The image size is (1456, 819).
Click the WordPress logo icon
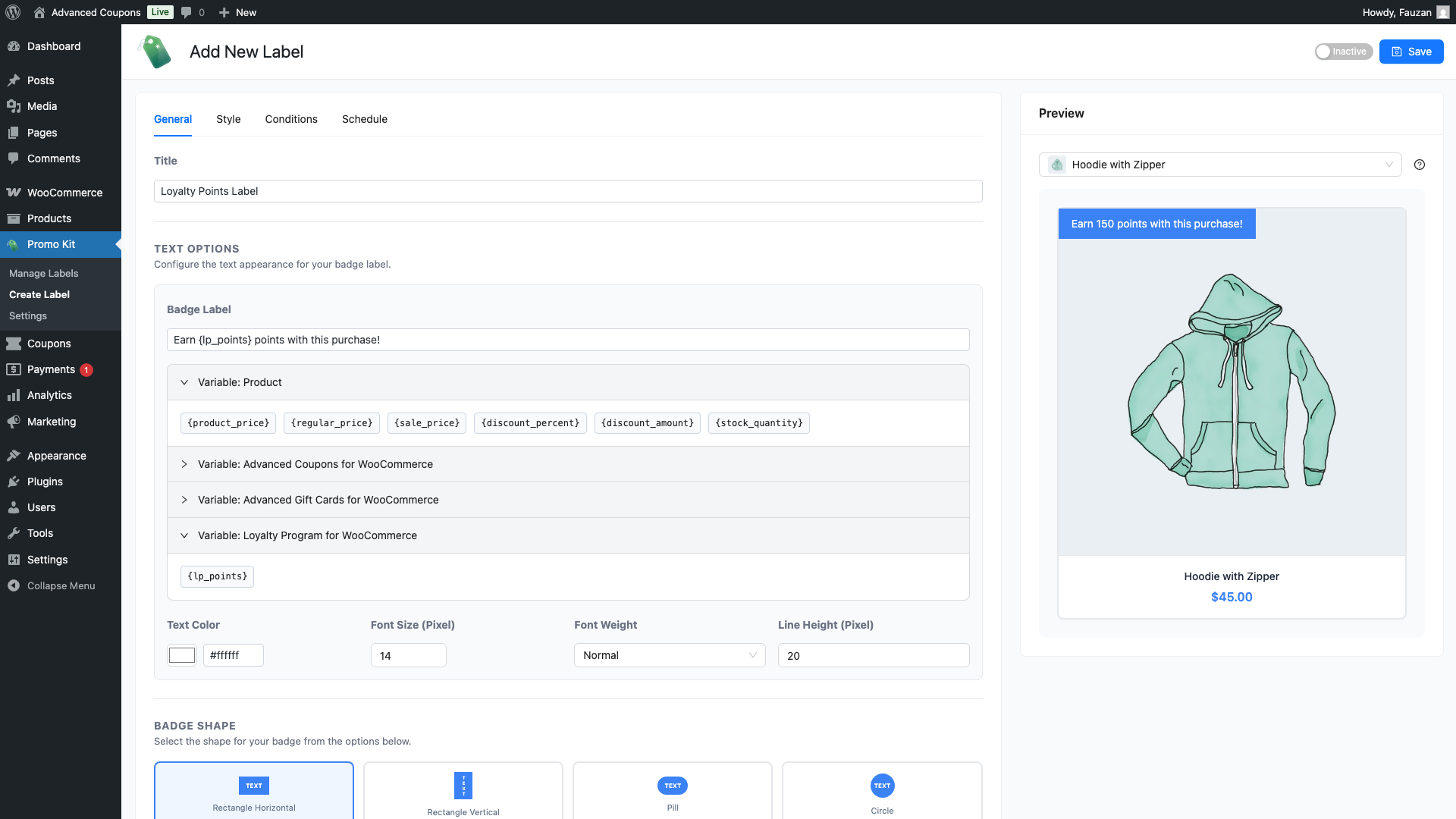[x=13, y=12]
